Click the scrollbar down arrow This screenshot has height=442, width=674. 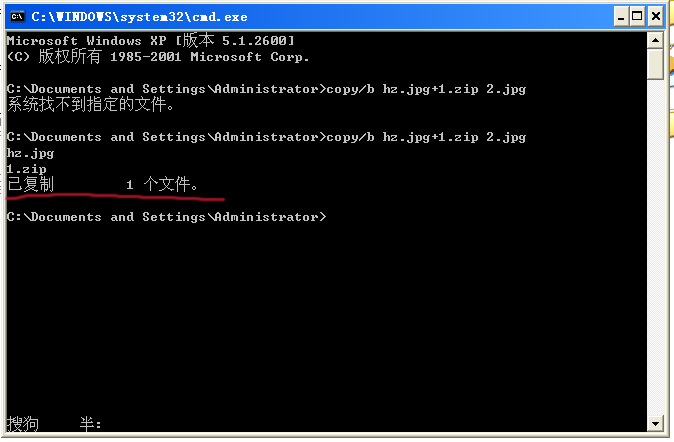pos(656,423)
